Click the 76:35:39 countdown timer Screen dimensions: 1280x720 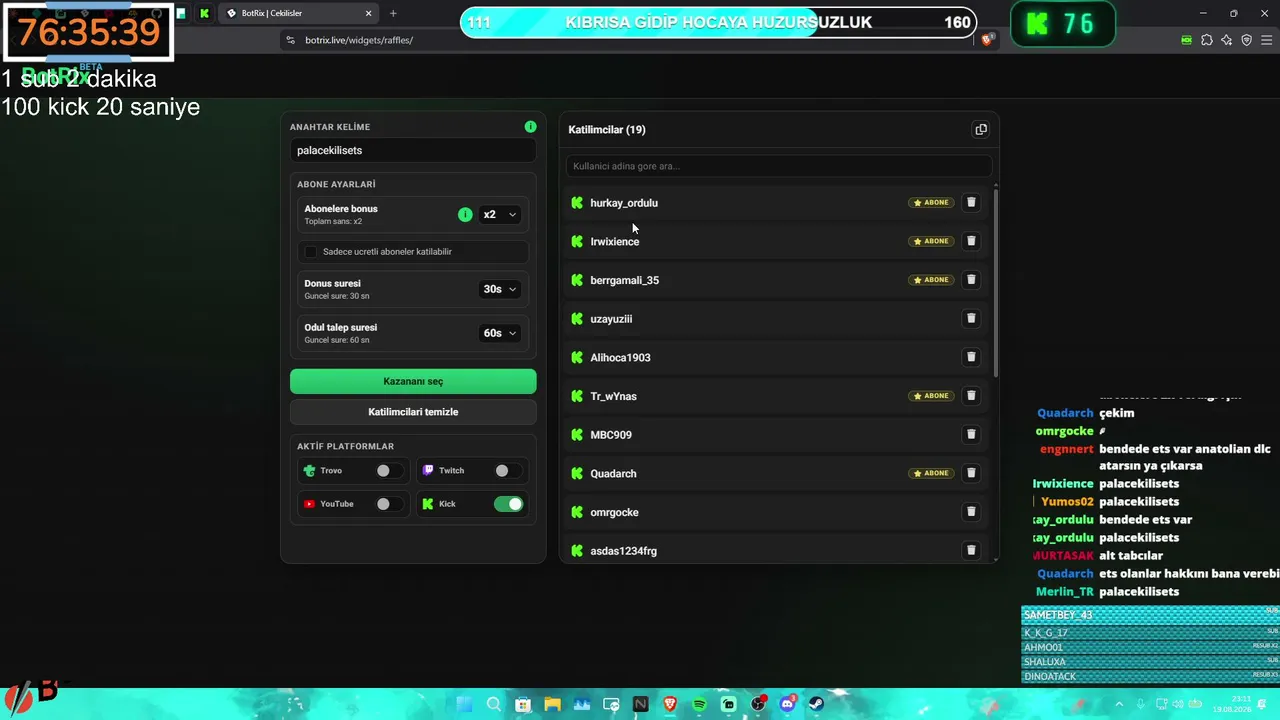click(x=88, y=32)
